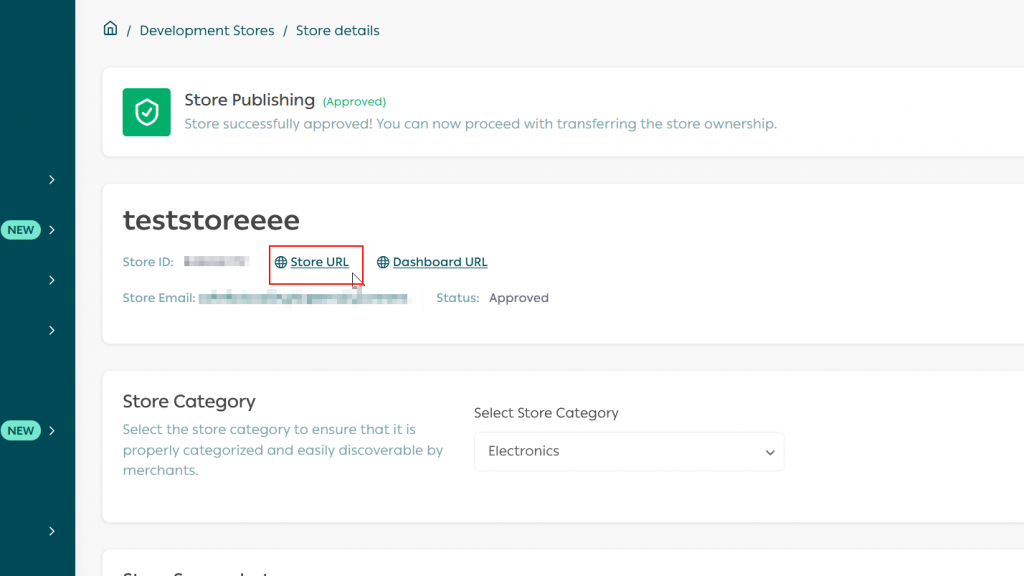Expand the topmost sidebar chevron
Viewport: 1024px width, 576px height.
tap(52, 180)
